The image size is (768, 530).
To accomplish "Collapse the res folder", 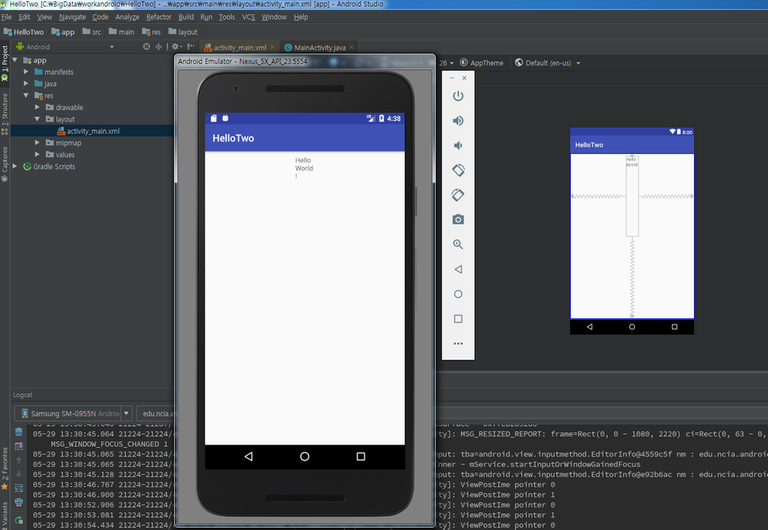I will (x=26, y=95).
